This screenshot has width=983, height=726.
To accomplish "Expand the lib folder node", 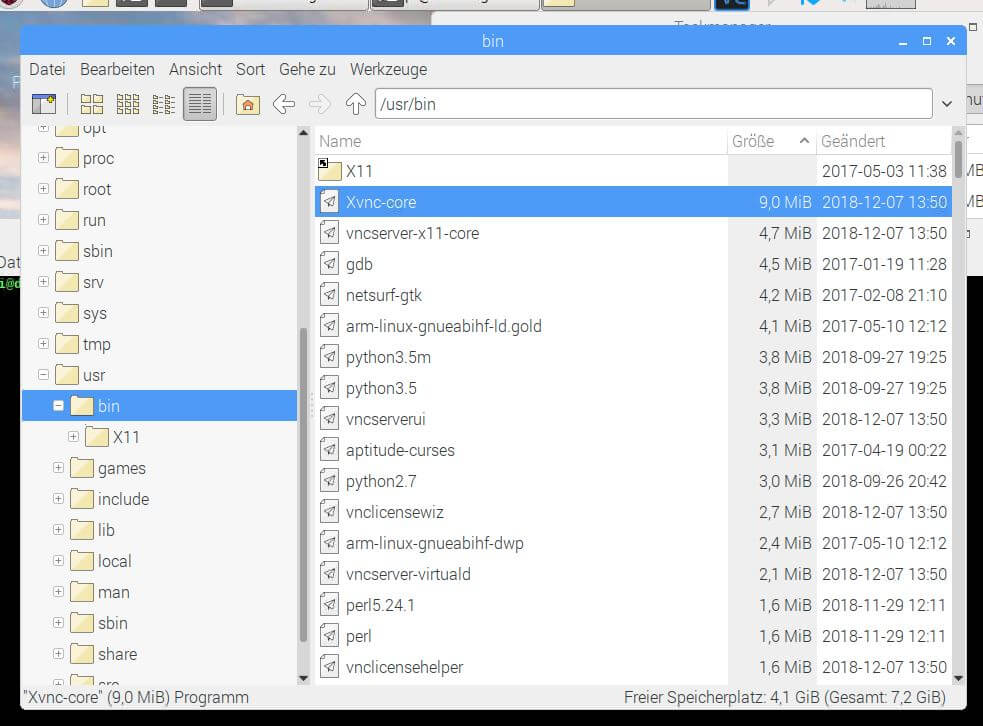I will click(58, 530).
